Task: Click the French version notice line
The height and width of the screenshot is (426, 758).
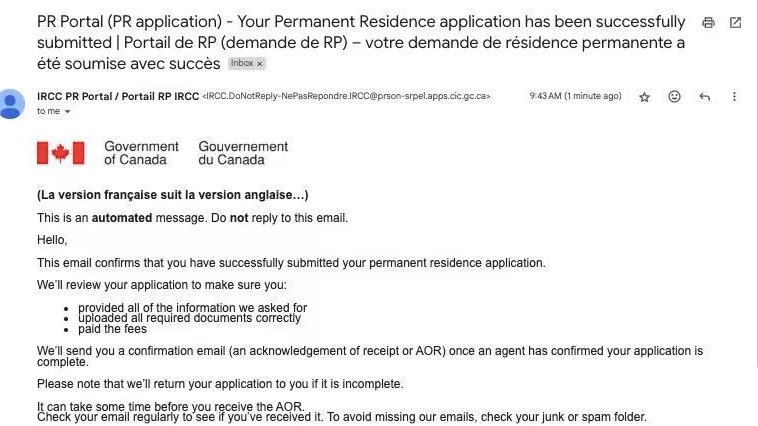Action: (172, 195)
